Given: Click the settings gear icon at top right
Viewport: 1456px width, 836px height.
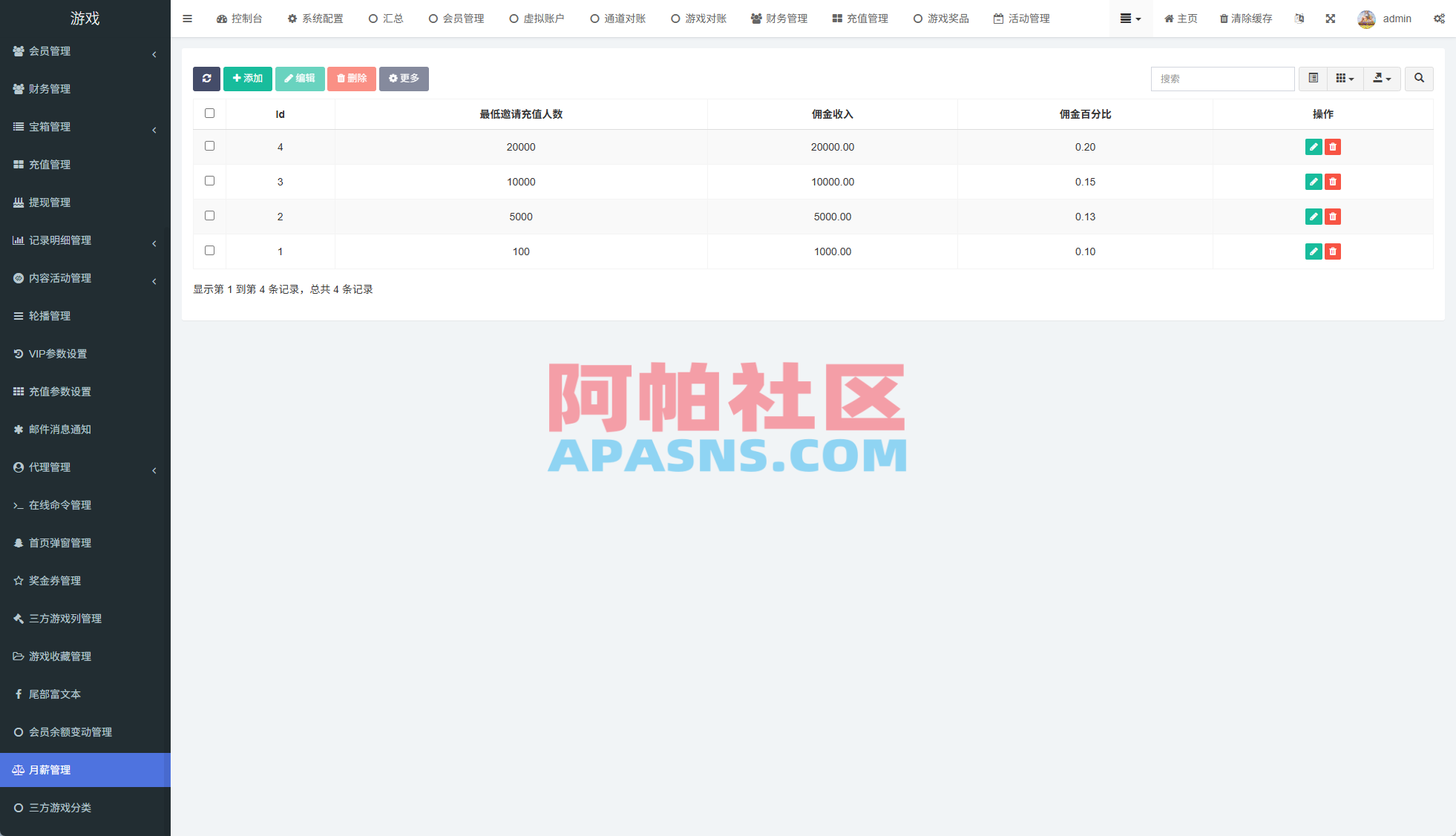Looking at the screenshot, I should [1439, 19].
